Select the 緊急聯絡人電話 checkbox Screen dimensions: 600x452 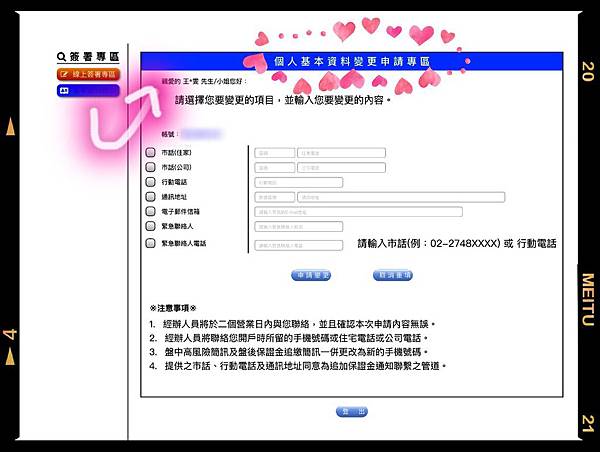point(150,243)
